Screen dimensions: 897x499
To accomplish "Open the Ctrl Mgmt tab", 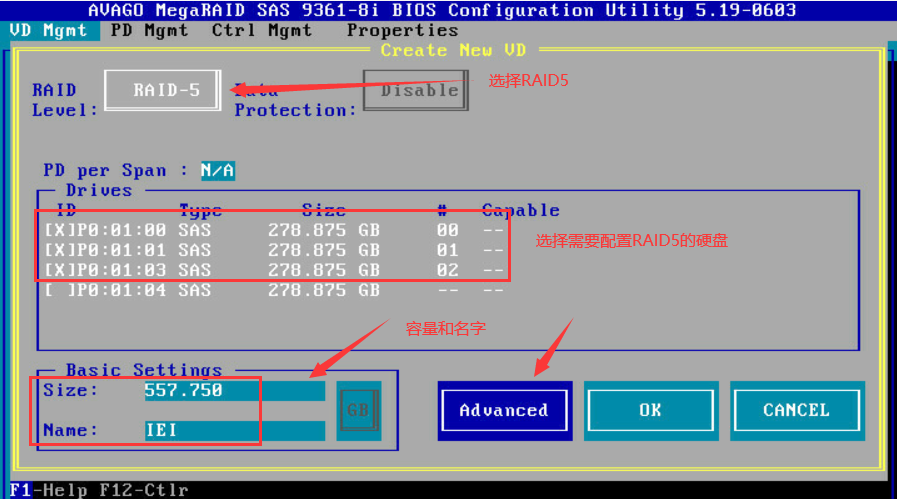I will pos(261,30).
